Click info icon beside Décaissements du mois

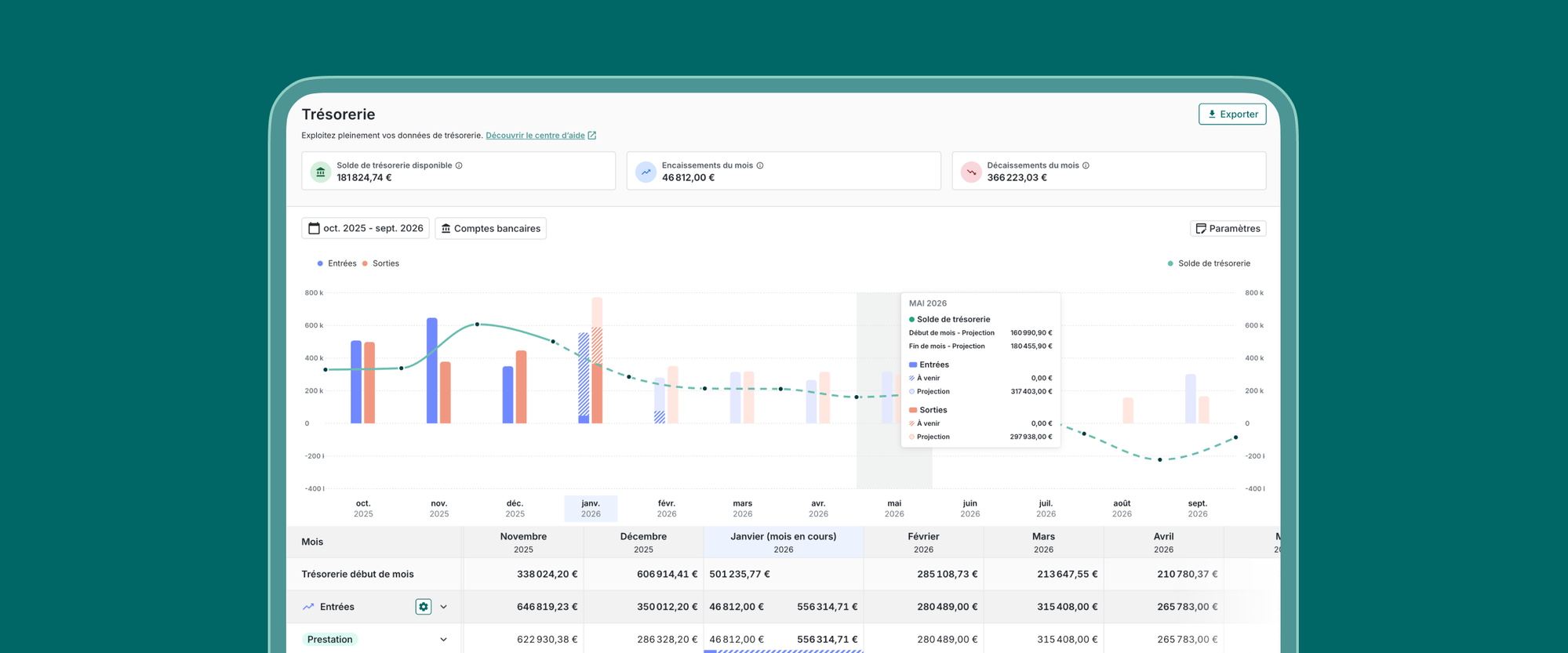click(1086, 165)
